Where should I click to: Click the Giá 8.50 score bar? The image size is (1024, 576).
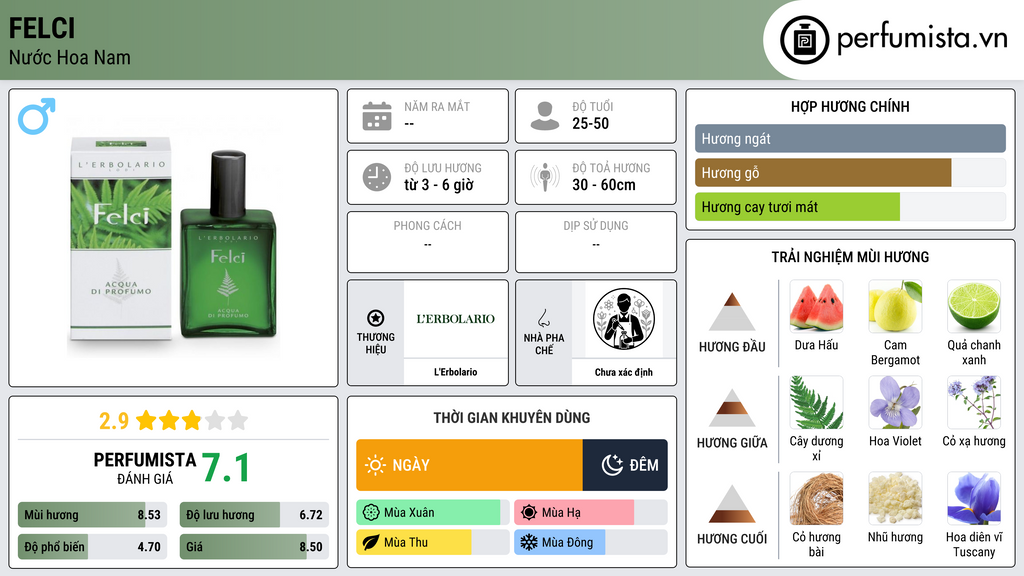point(254,547)
